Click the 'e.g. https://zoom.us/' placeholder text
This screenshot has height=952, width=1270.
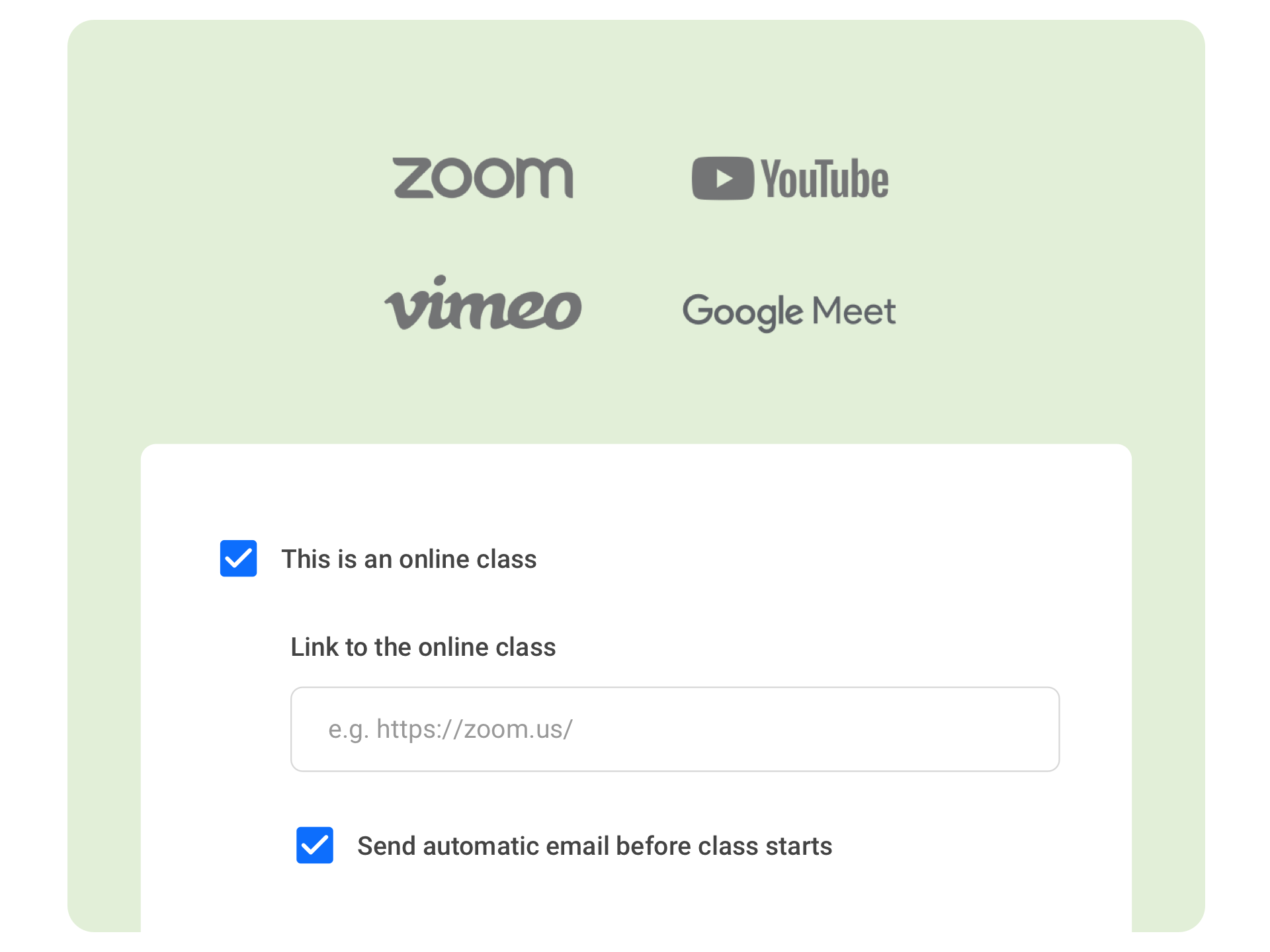tap(450, 729)
